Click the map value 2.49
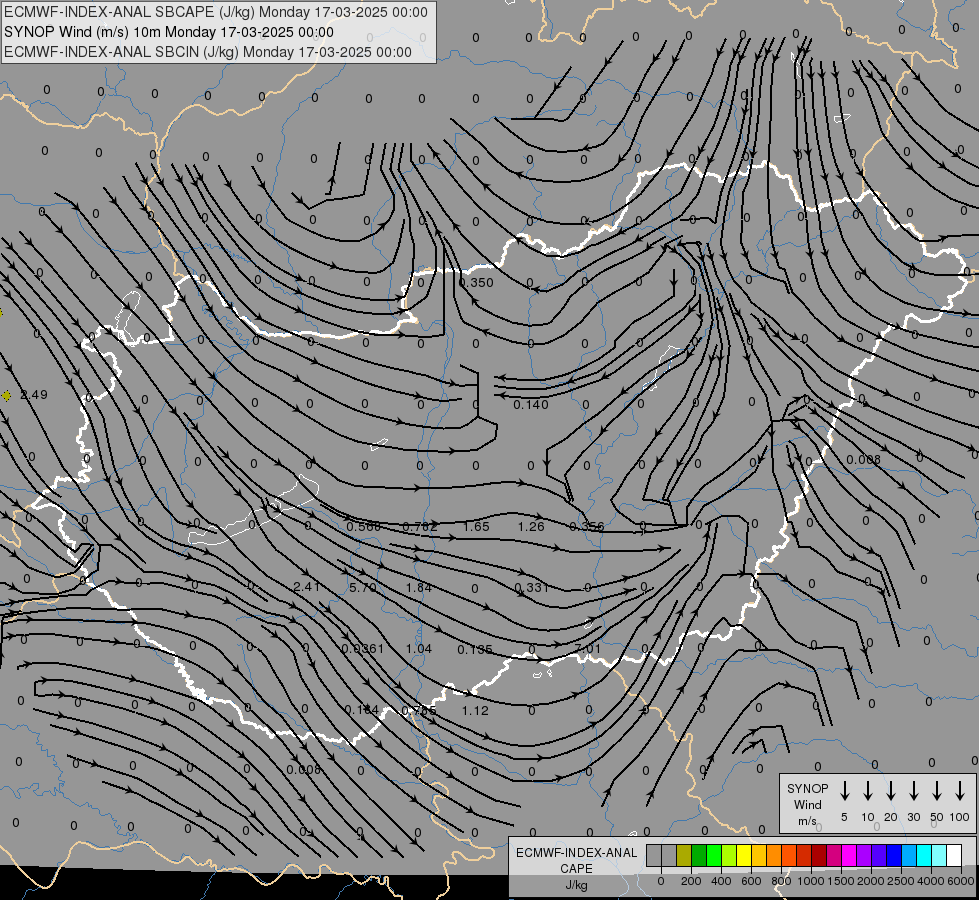Image resolution: width=979 pixels, height=900 pixels. click(x=34, y=395)
